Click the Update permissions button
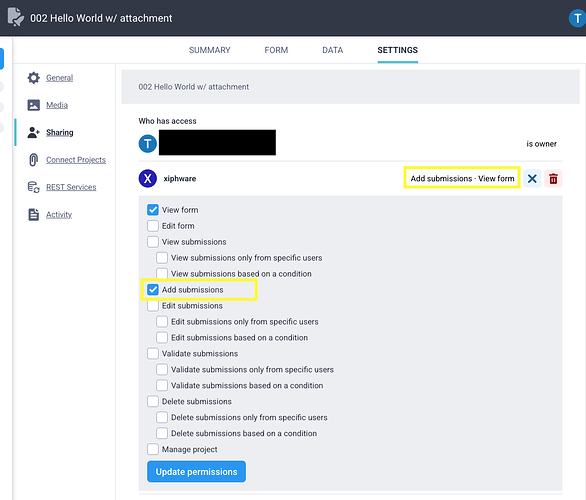The width and height of the screenshot is (586, 500). point(197,472)
